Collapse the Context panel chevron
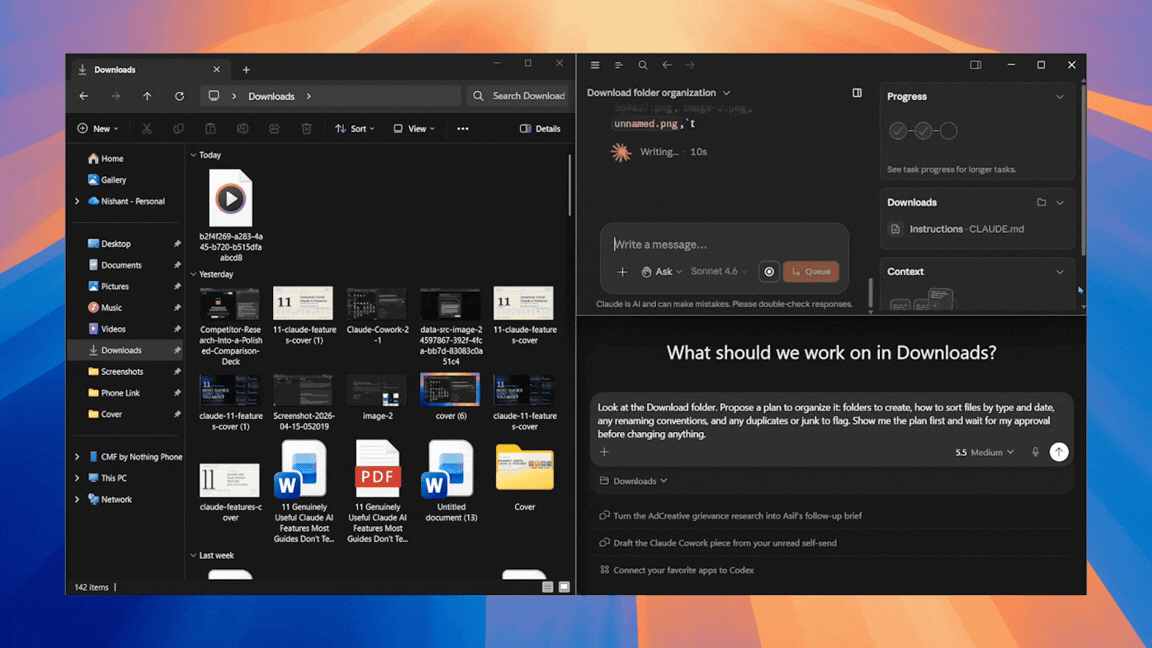The image size is (1152, 648). coord(1059,272)
